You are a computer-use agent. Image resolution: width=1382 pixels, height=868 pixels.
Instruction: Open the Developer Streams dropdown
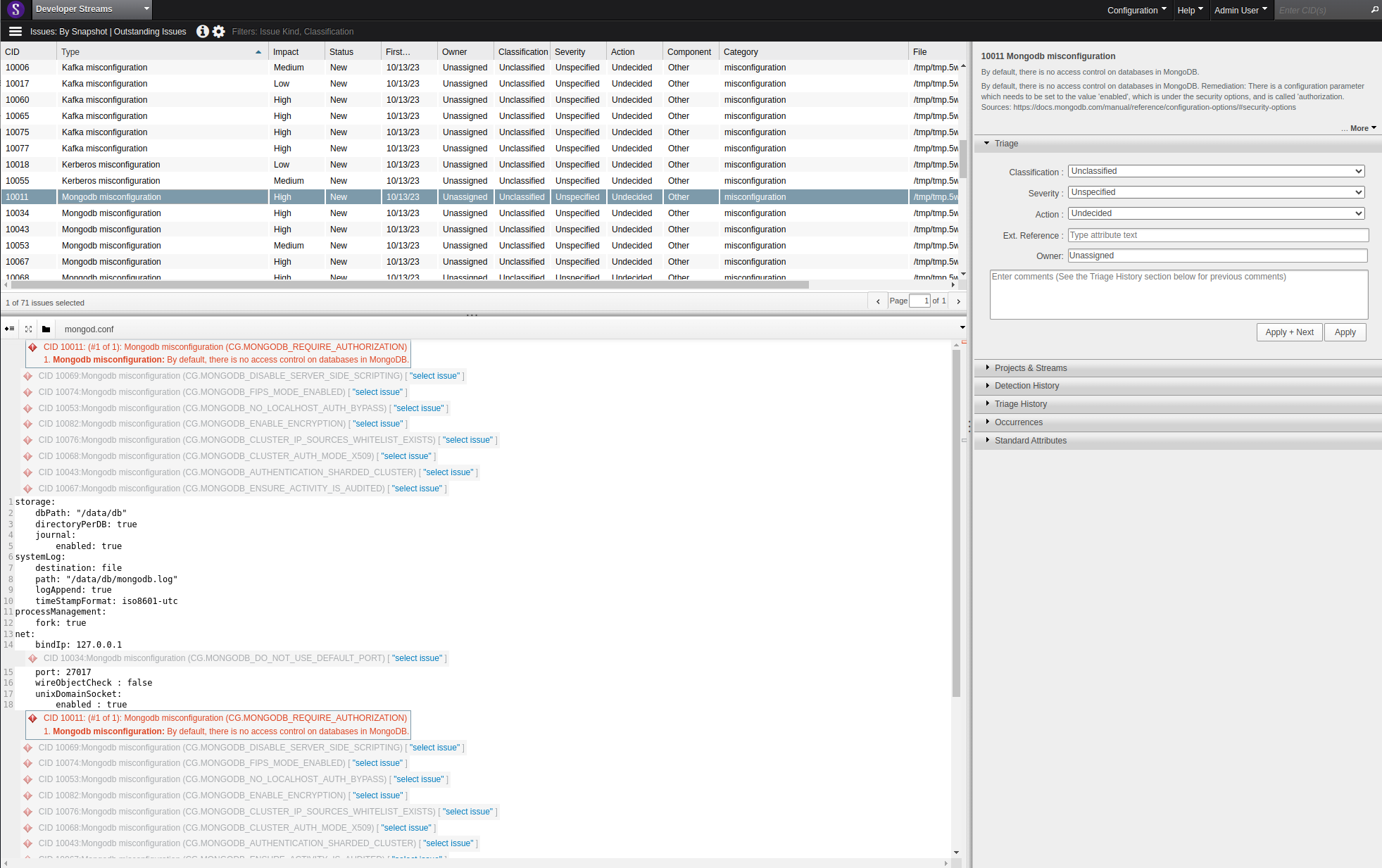pyautogui.click(x=92, y=9)
